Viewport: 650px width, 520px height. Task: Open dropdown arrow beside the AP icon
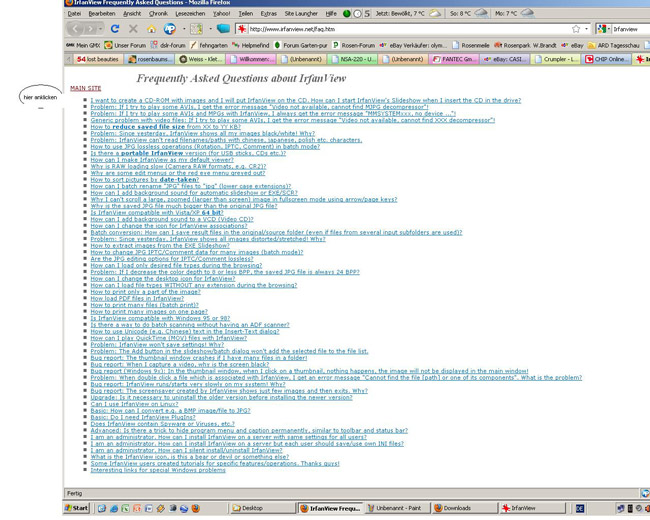tap(184, 29)
